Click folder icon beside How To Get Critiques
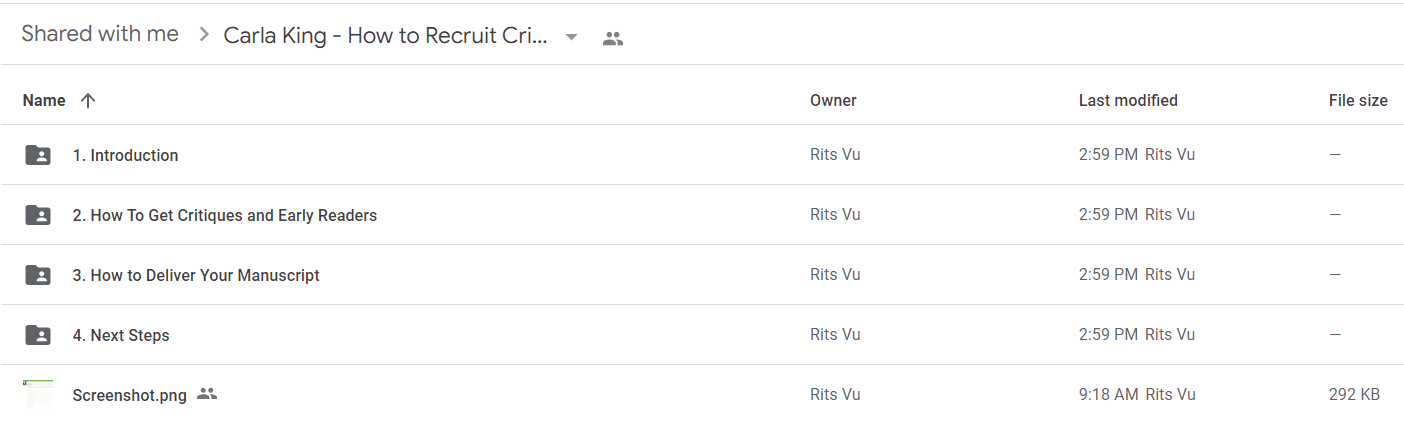Image resolution: width=1404 pixels, height=423 pixels. point(37,215)
